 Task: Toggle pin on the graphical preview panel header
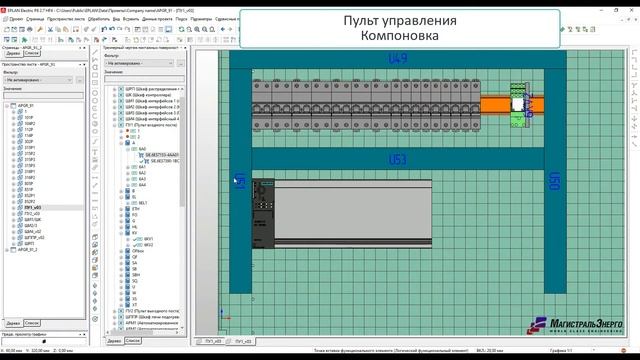[x=80, y=334]
